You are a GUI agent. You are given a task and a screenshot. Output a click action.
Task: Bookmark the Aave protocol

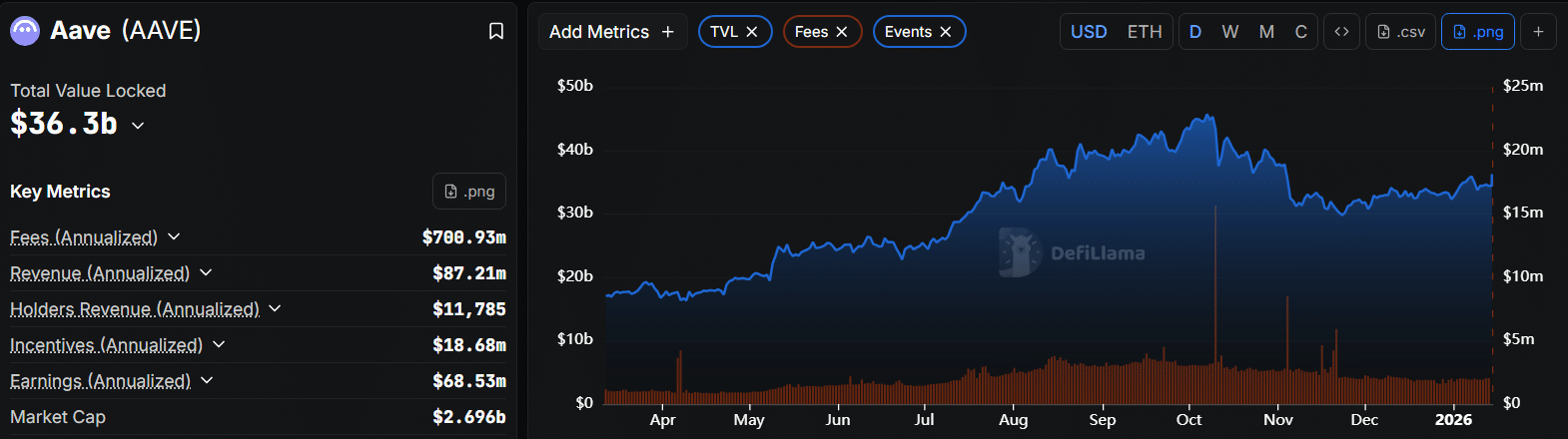[x=495, y=31]
